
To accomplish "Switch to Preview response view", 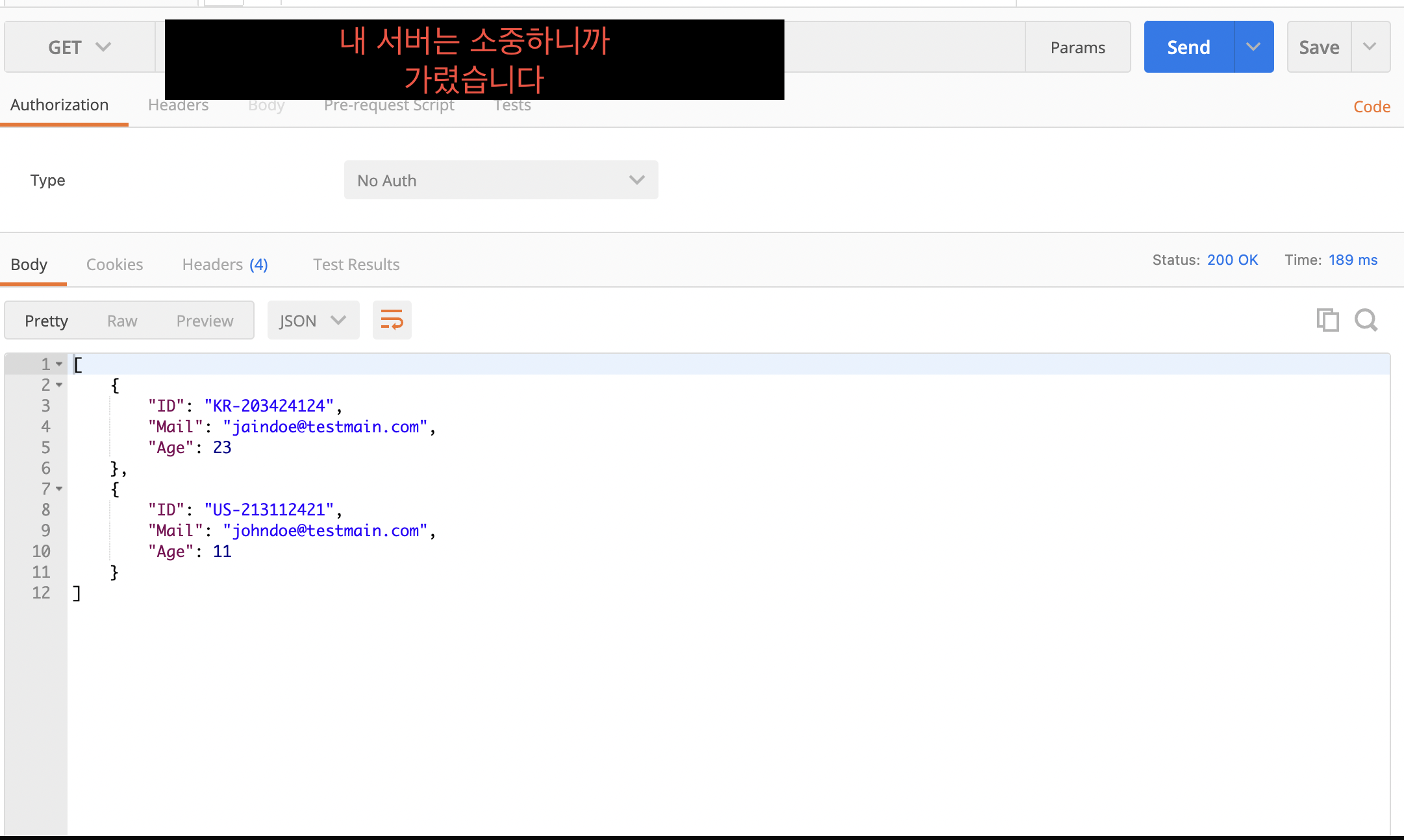I will (205, 321).
